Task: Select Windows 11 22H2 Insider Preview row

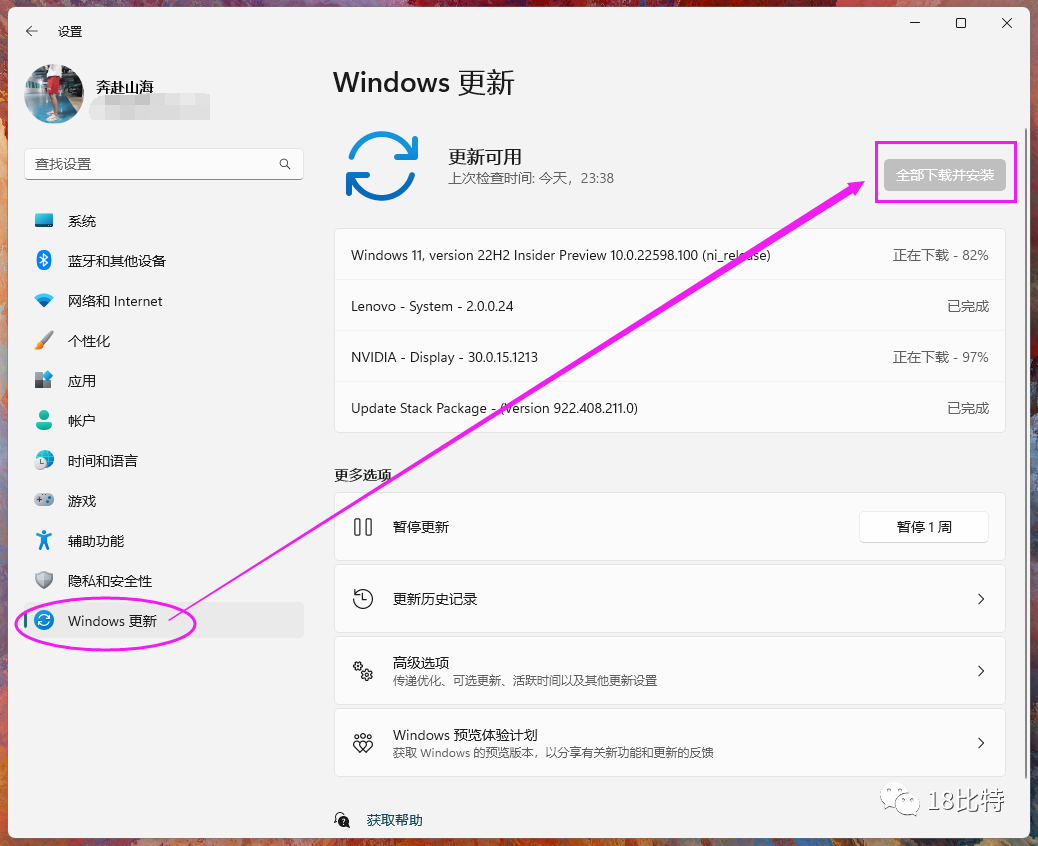Action: pyautogui.click(x=670, y=255)
